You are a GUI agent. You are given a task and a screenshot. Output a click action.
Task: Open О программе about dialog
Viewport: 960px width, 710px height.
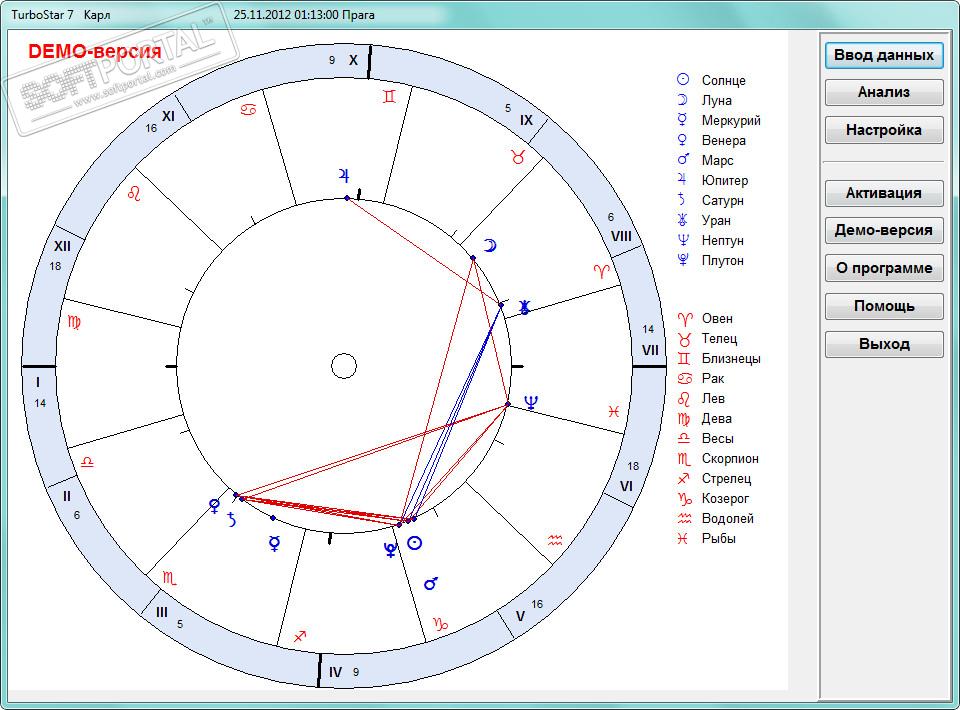click(x=883, y=268)
